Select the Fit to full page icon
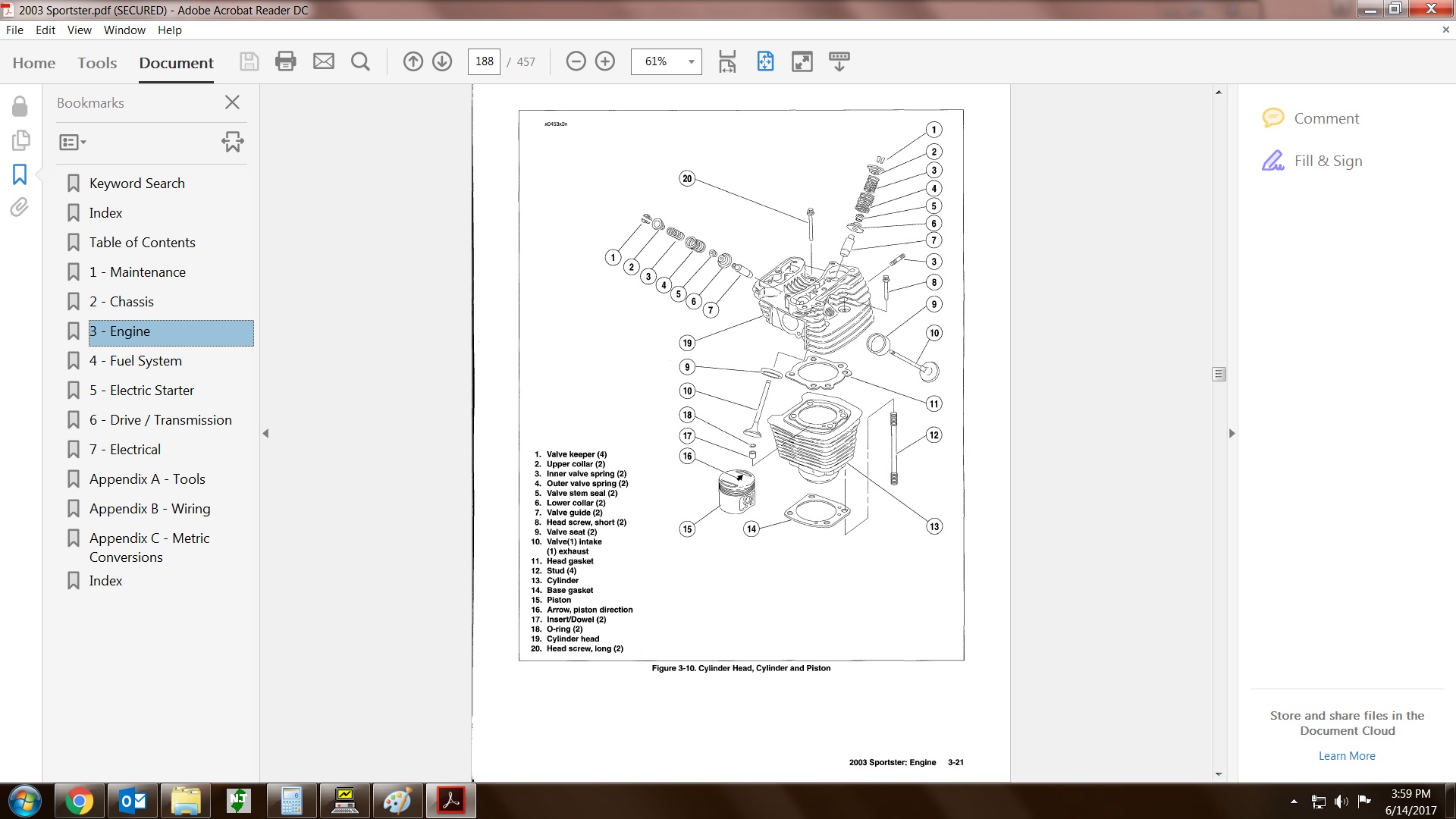Screen dimensions: 1456x819 click(x=765, y=61)
